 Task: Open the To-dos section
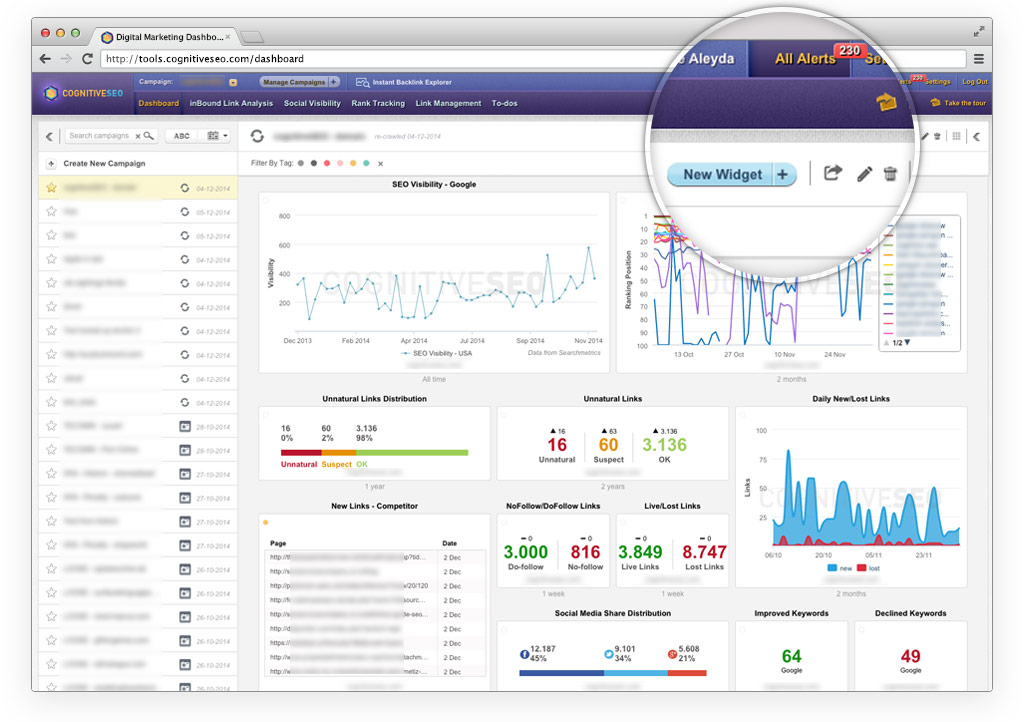[504, 103]
